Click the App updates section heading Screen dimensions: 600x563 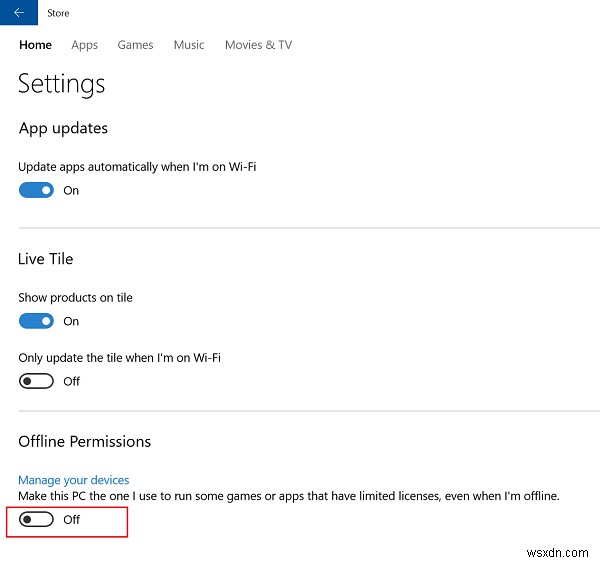(63, 129)
